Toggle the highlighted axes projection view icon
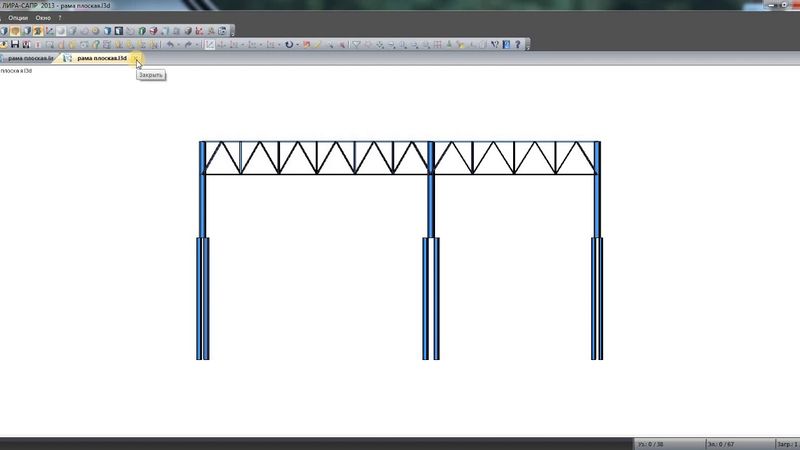This screenshot has height=450, width=800. [x=210, y=44]
